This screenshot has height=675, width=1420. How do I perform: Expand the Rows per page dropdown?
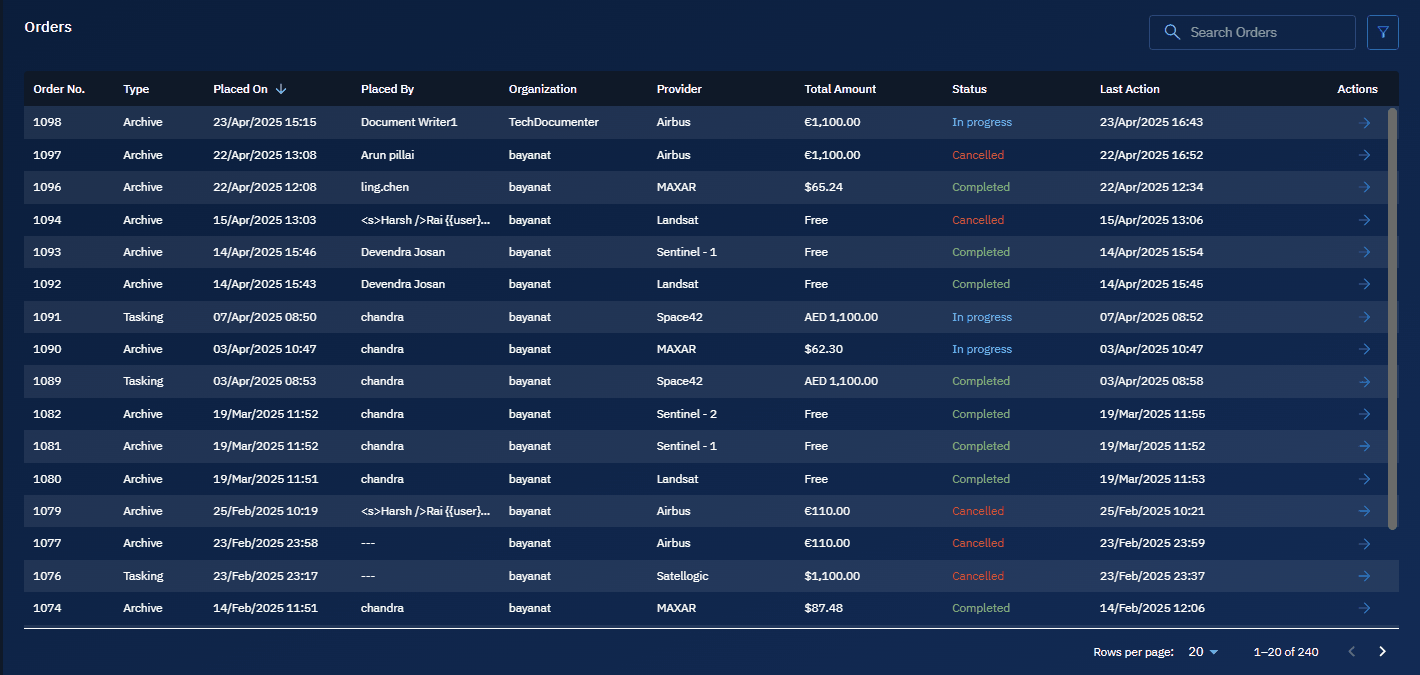pyautogui.click(x=1203, y=652)
